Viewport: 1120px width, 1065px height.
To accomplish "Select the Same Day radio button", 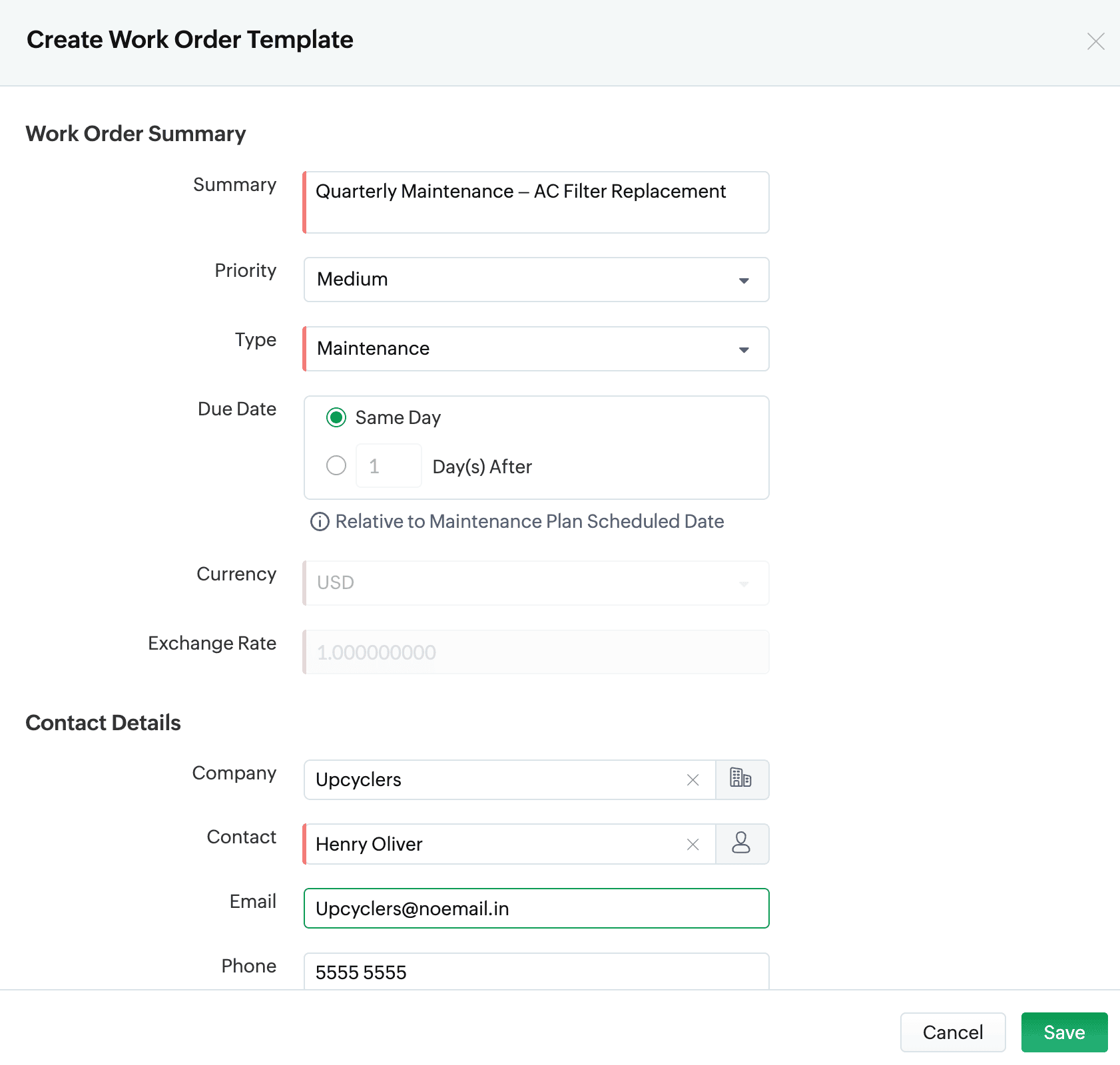I will pos(336,417).
